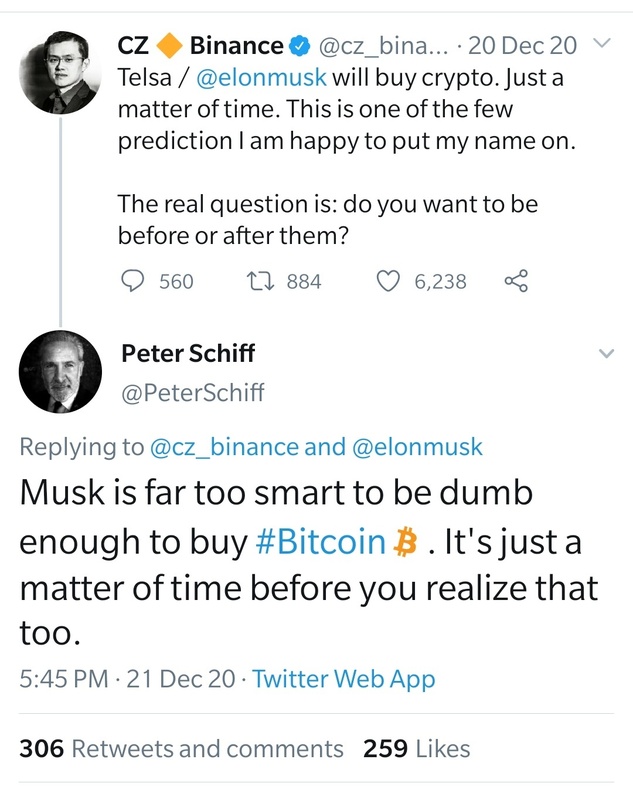The image size is (633, 800).
Task: Click the @cz_binance link in Replying to
Action: tap(223, 447)
